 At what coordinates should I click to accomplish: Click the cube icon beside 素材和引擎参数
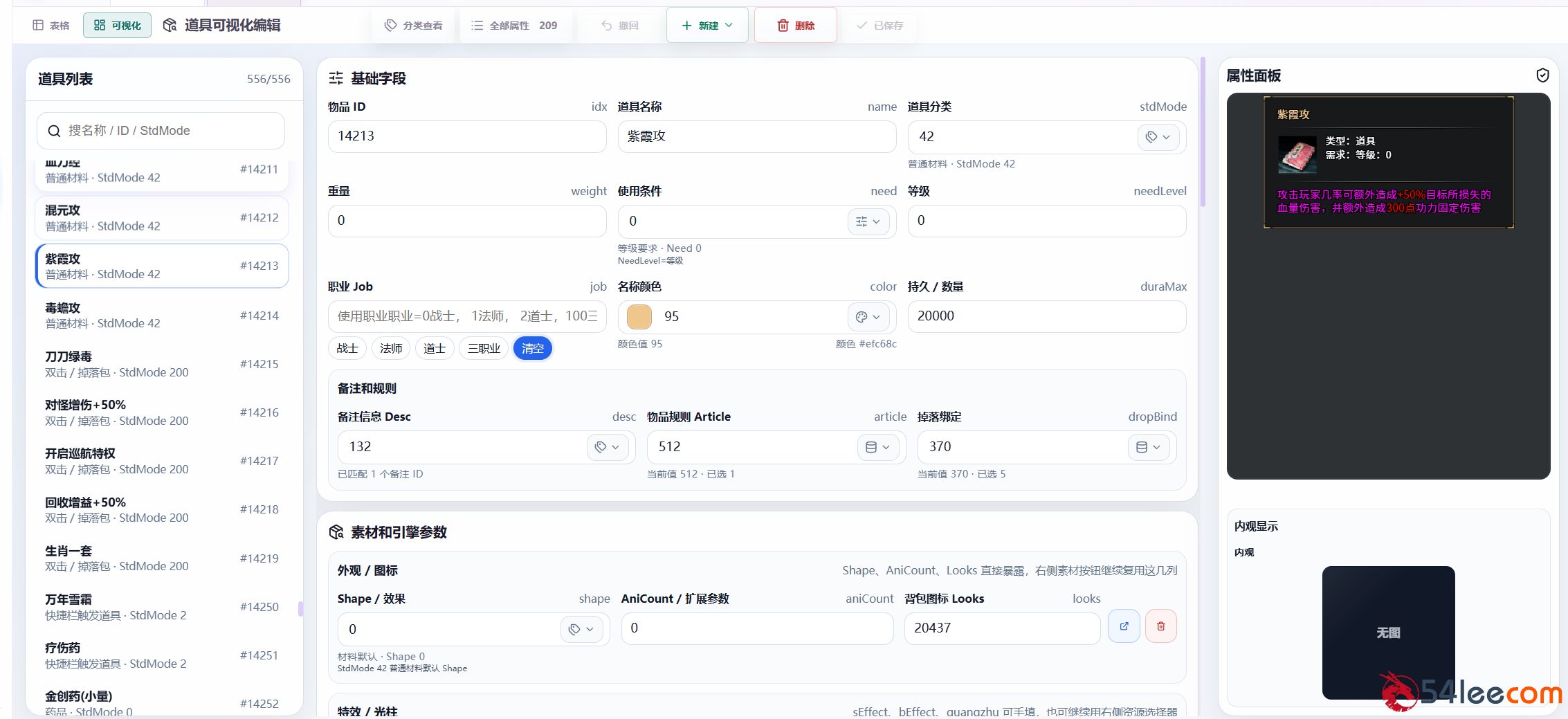(336, 532)
